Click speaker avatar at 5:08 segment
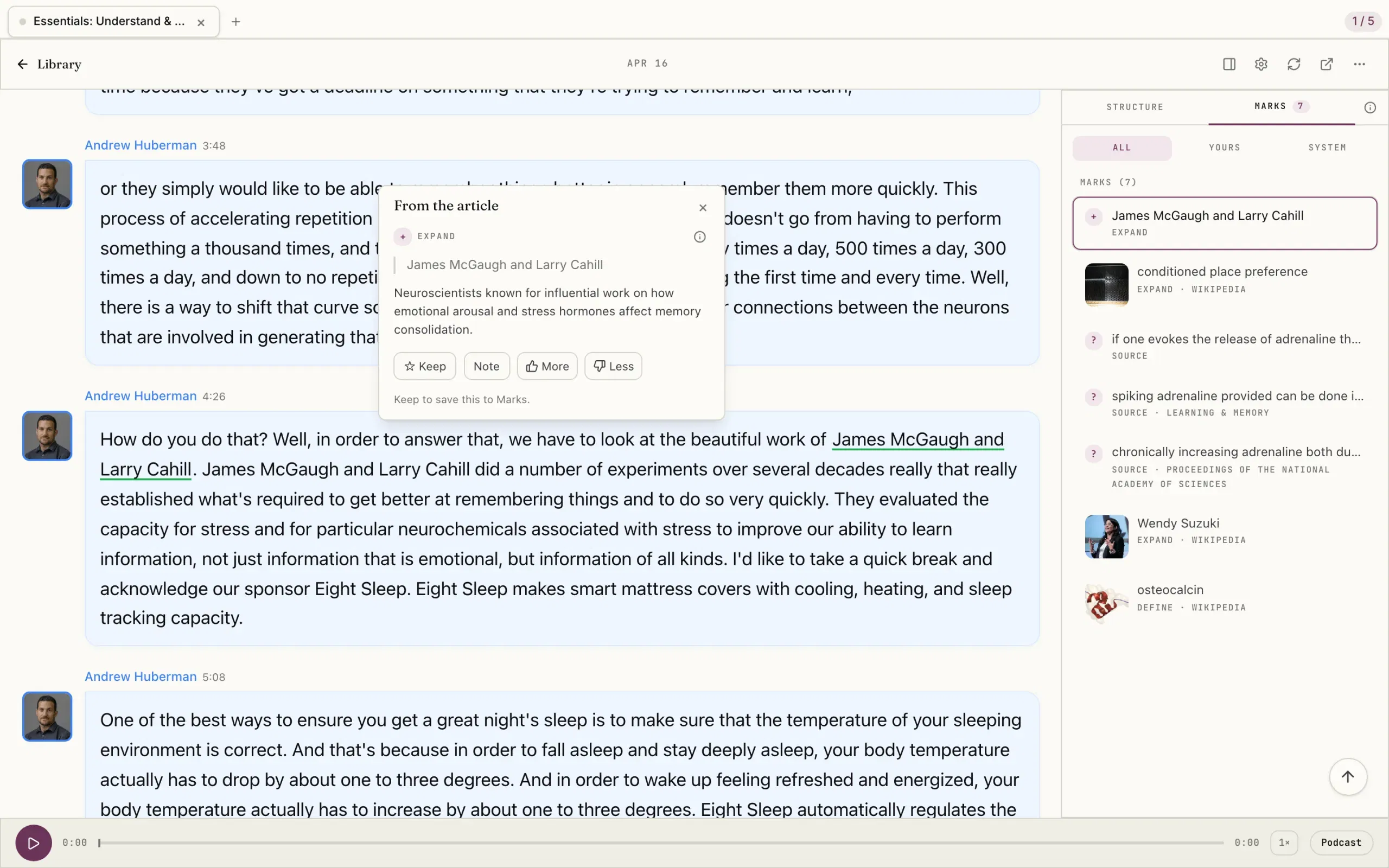 click(47, 717)
